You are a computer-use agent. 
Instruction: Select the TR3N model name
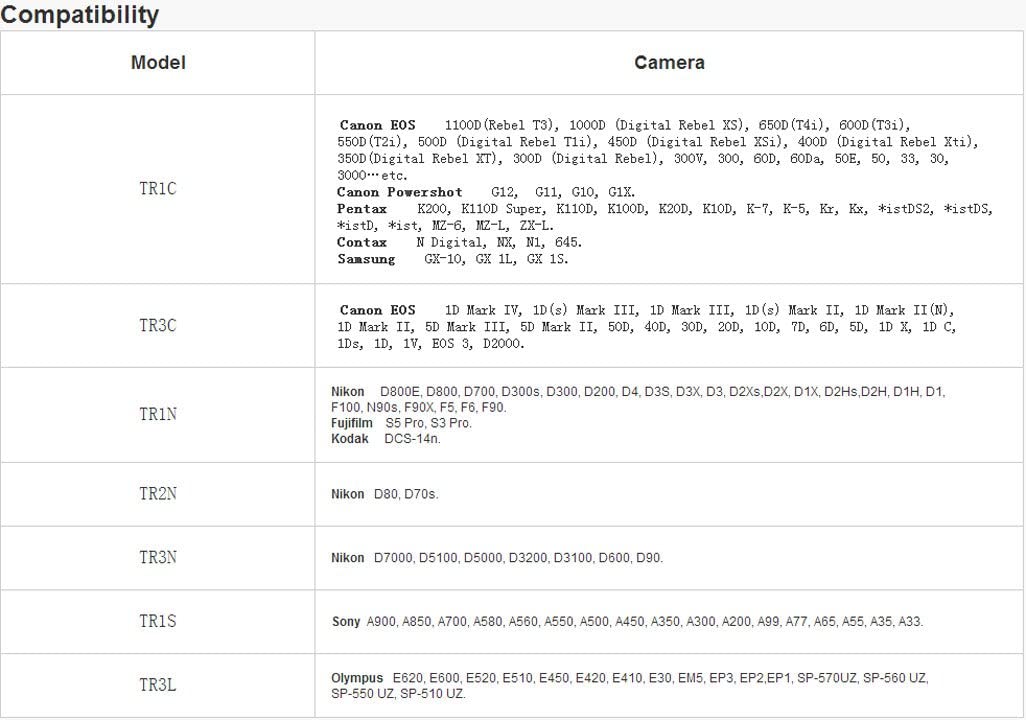click(x=158, y=557)
